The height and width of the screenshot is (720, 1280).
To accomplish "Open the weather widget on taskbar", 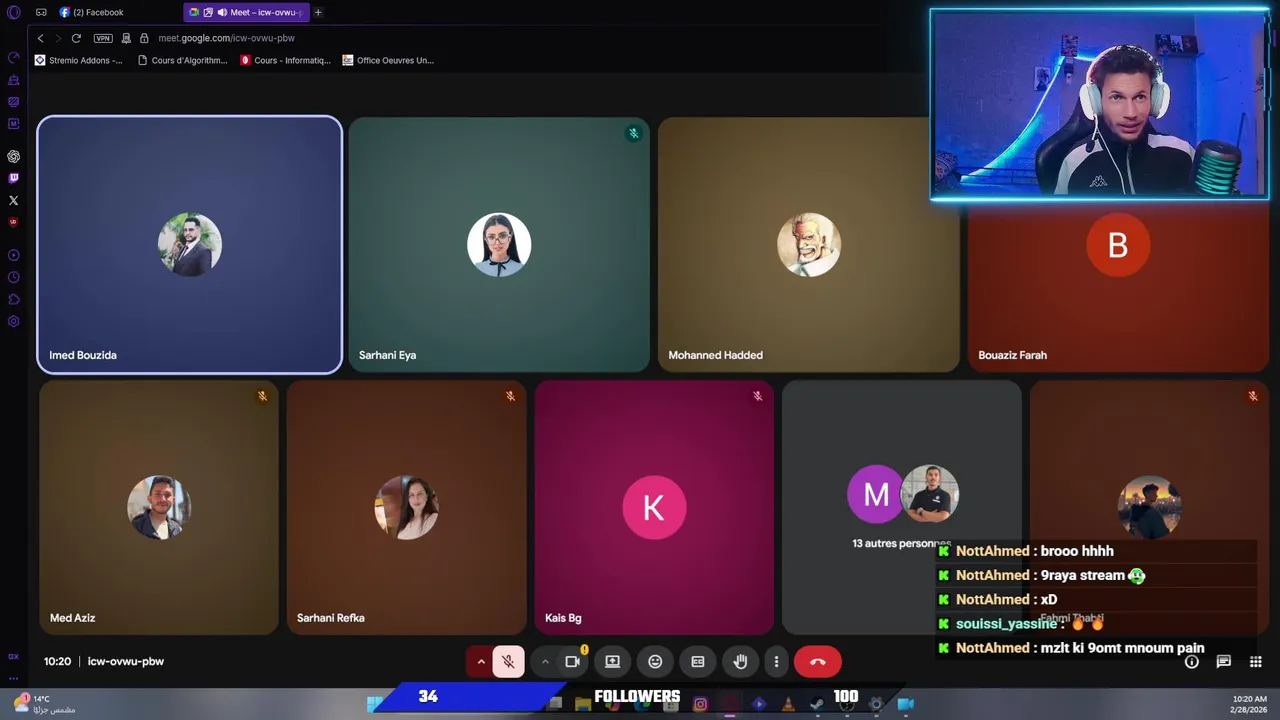I will point(42,704).
